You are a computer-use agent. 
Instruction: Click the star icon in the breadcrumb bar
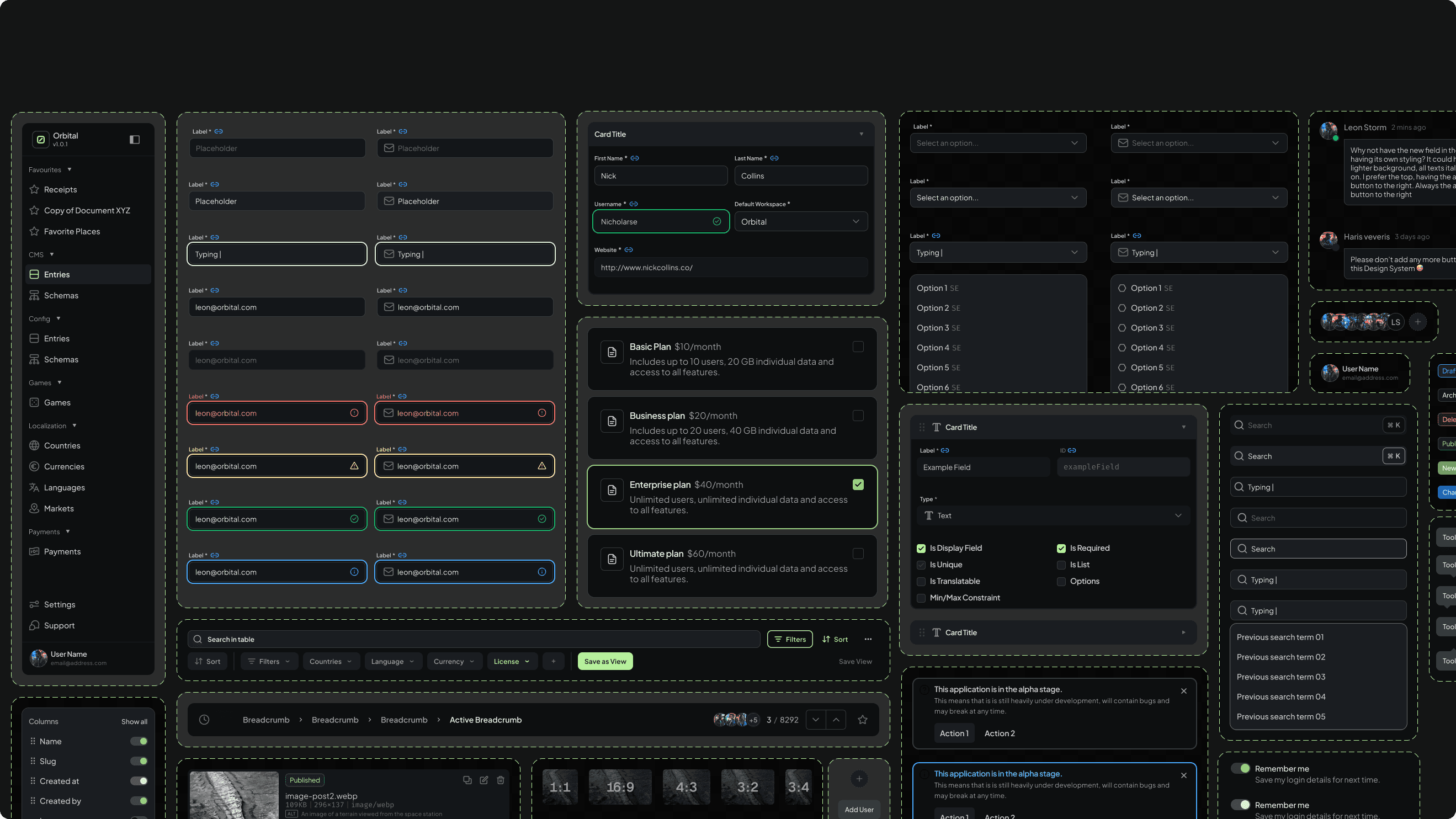863,720
